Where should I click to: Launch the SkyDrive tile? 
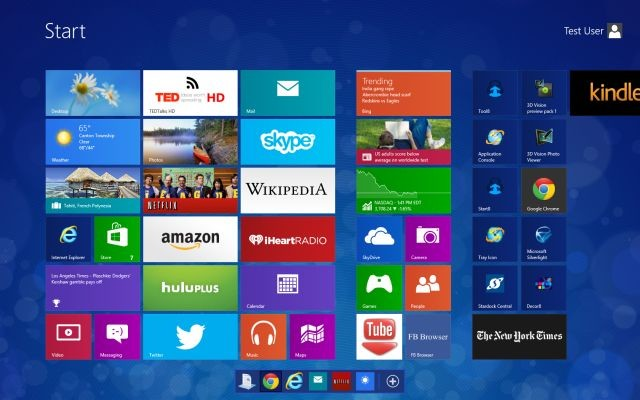(379, 239)
